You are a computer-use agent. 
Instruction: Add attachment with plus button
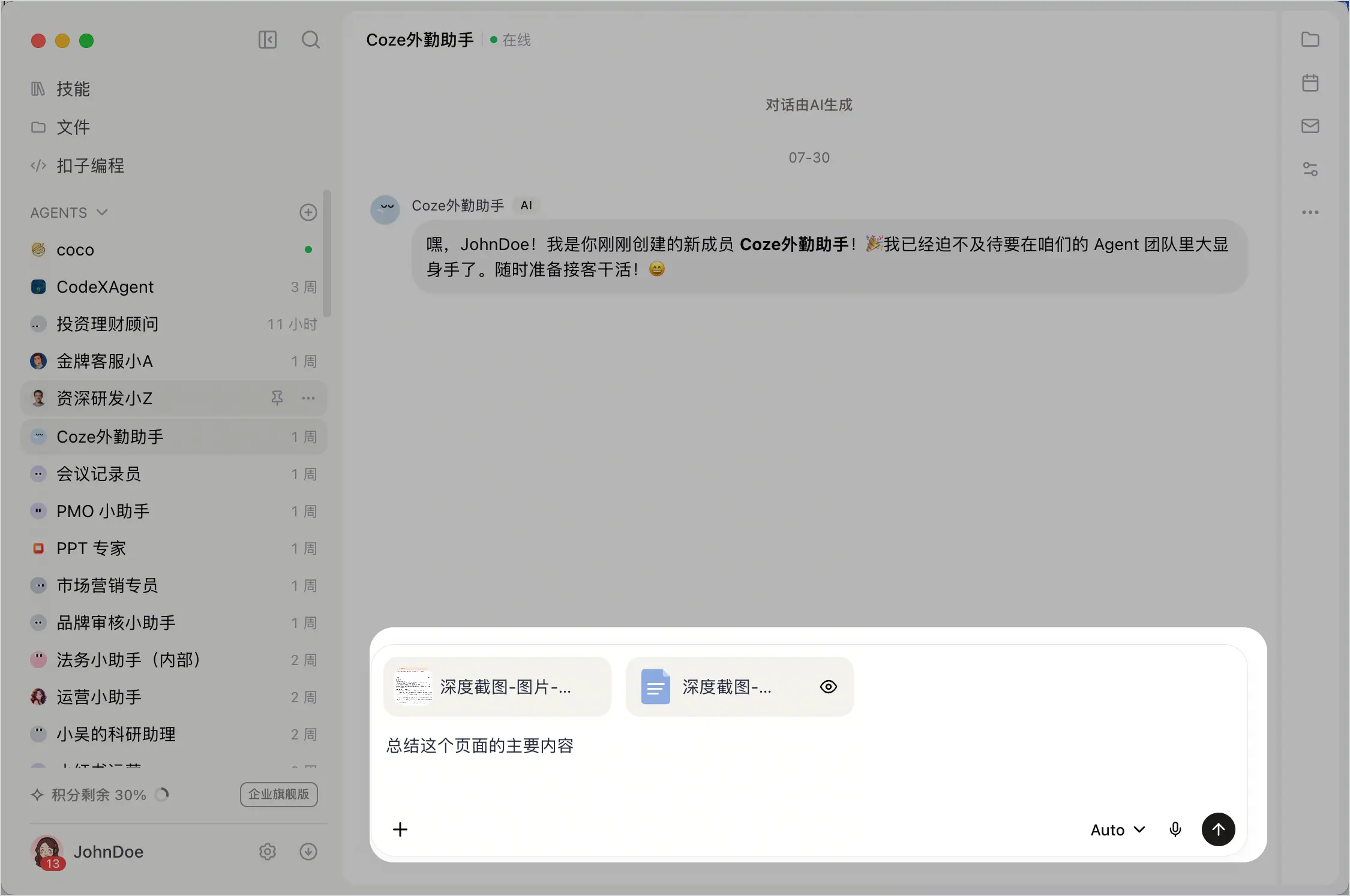400,829
